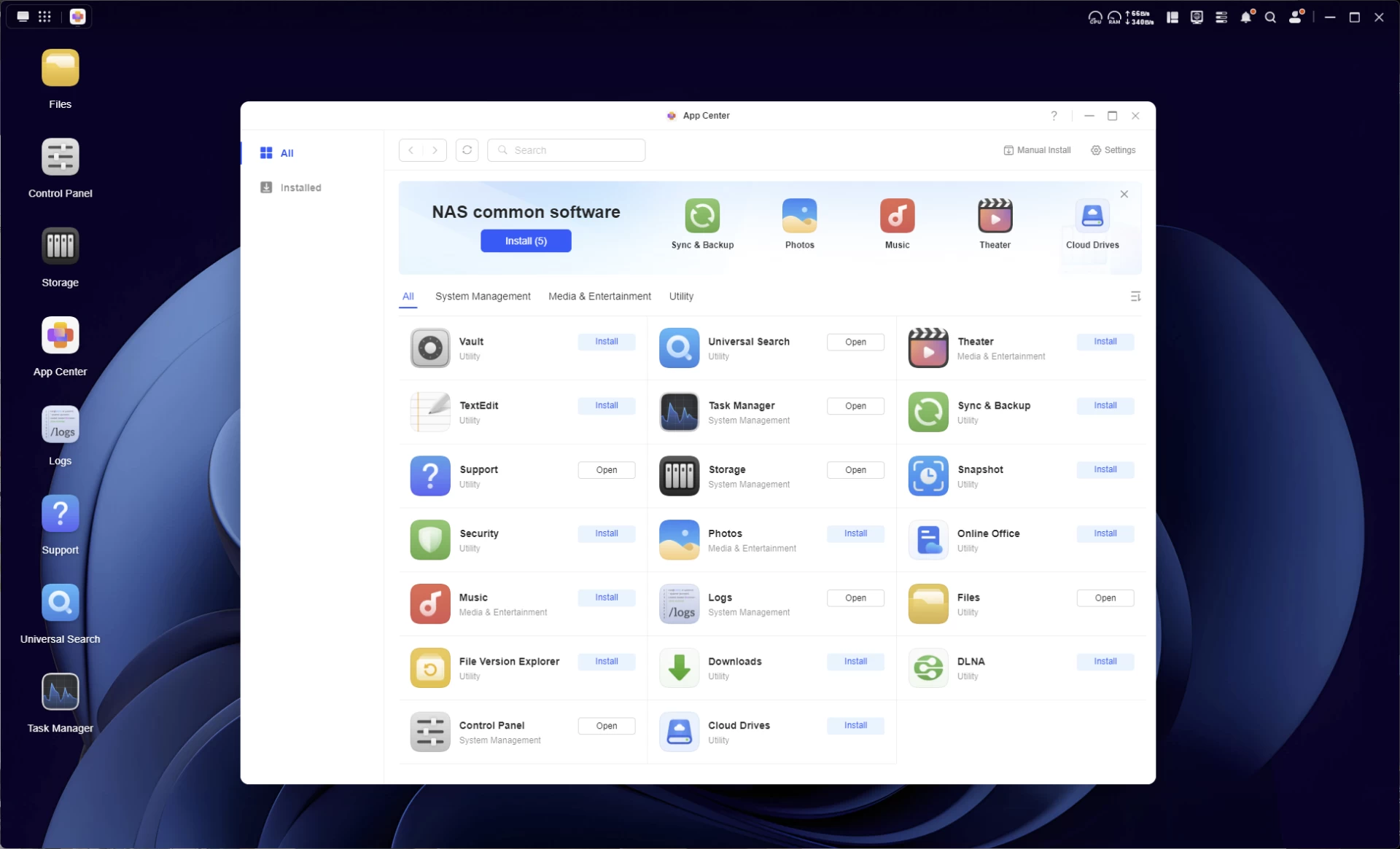
Task: Switch to Media & Entertainment tab
Action: (x=599, y=297)
